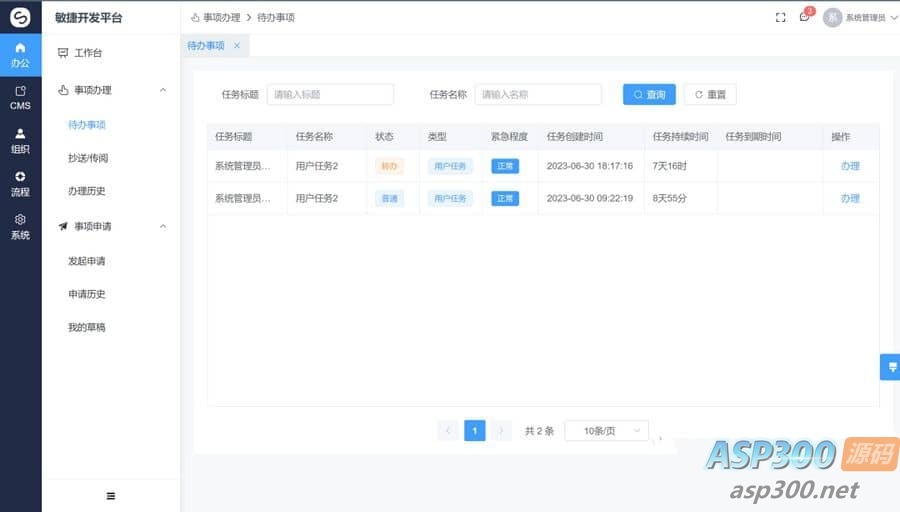This screenshot has width=900, height=512.
Task: Select 办理历史 in the side menu
Action: click(87, 191)
